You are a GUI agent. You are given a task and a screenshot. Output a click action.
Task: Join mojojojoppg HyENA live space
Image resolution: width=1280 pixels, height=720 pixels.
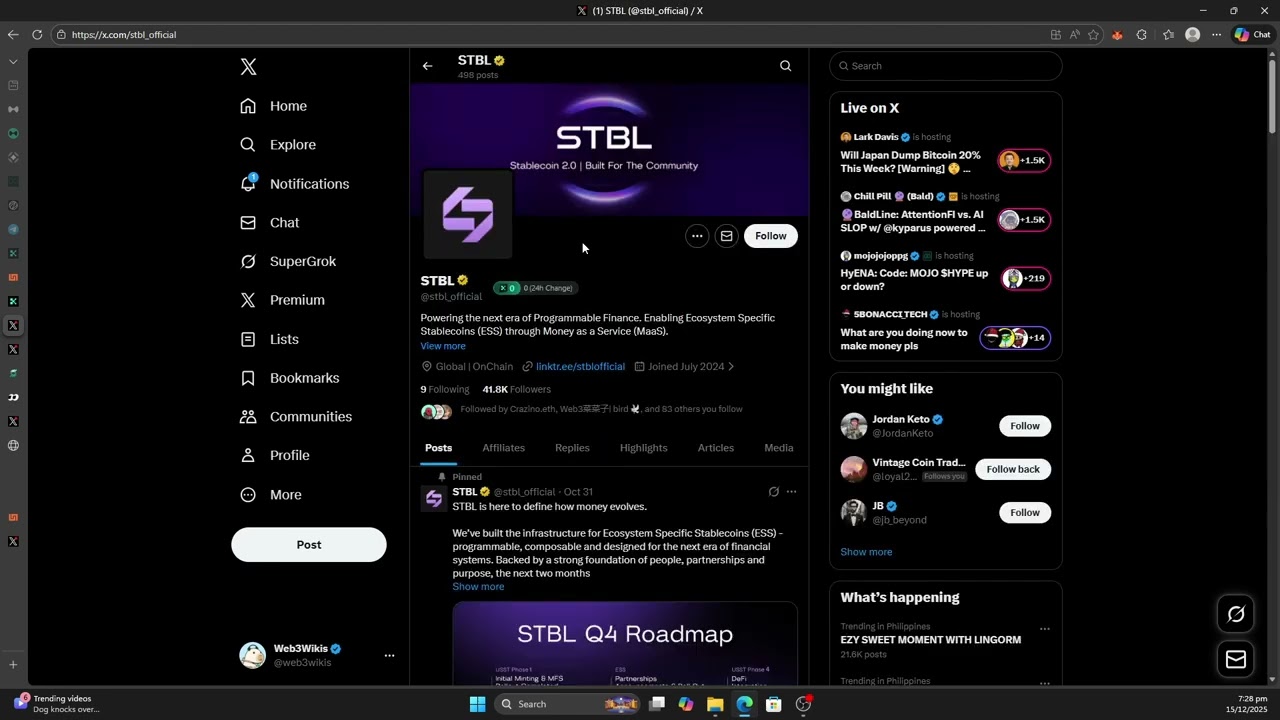(x=1024, y=279)
